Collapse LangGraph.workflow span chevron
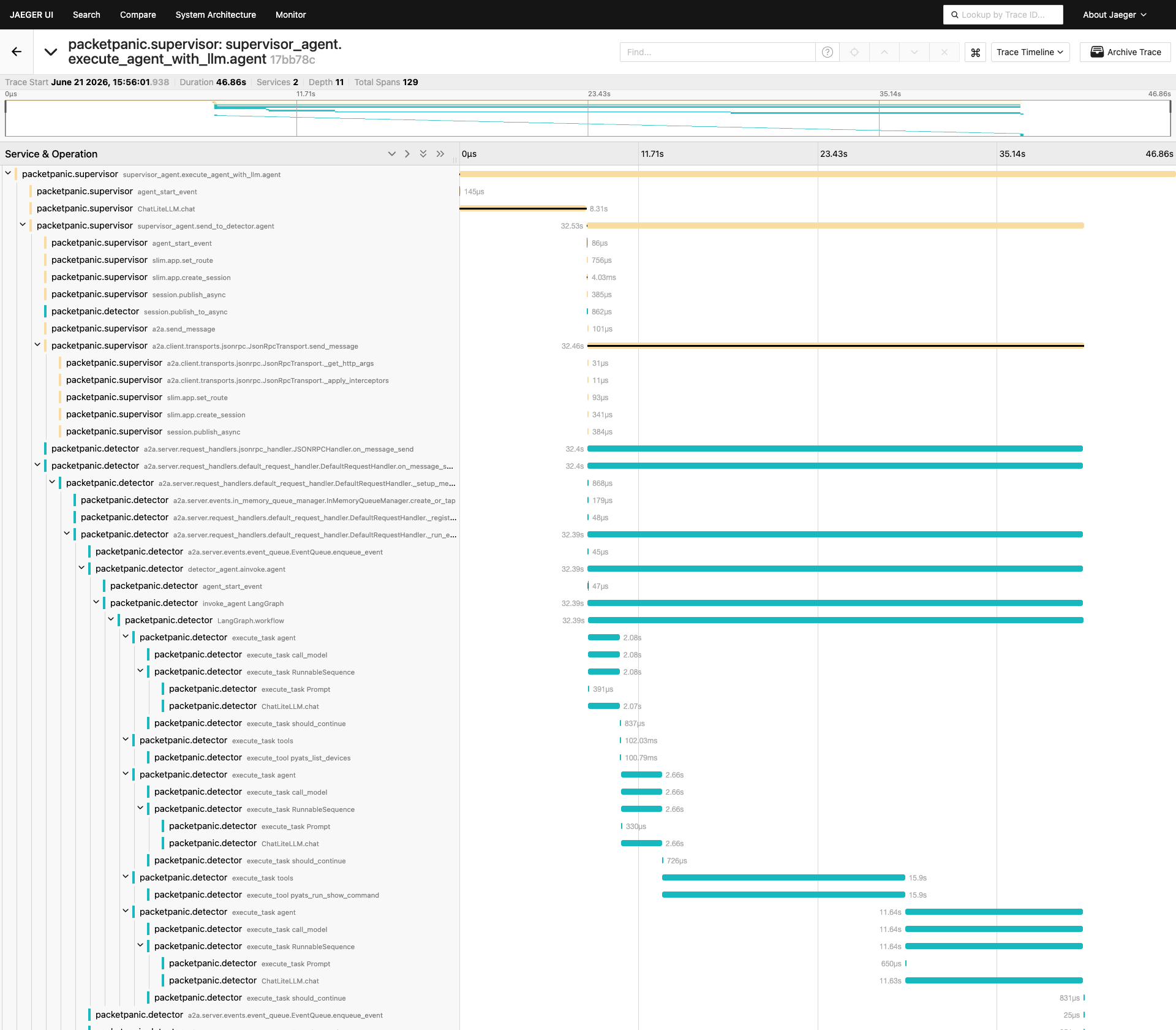 [111, 619]
